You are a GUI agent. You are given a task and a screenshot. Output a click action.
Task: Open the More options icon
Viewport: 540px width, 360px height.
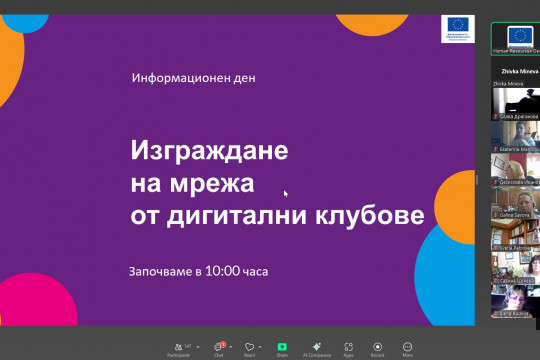(x=407, y=347)
